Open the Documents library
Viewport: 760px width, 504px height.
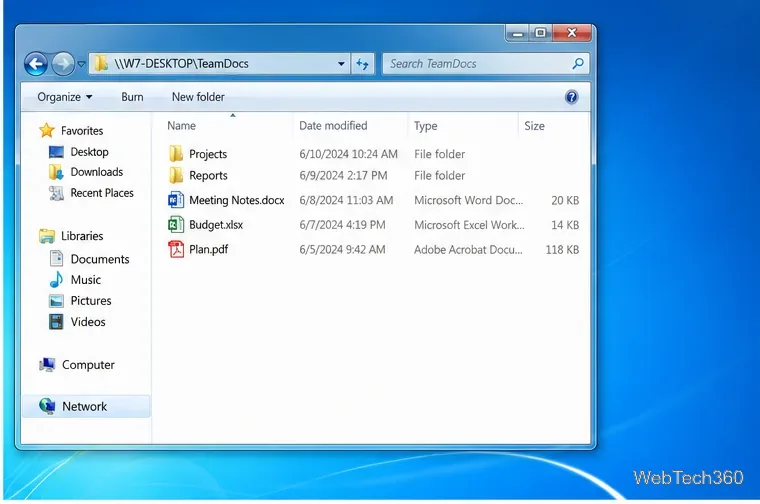pos(100,259)
